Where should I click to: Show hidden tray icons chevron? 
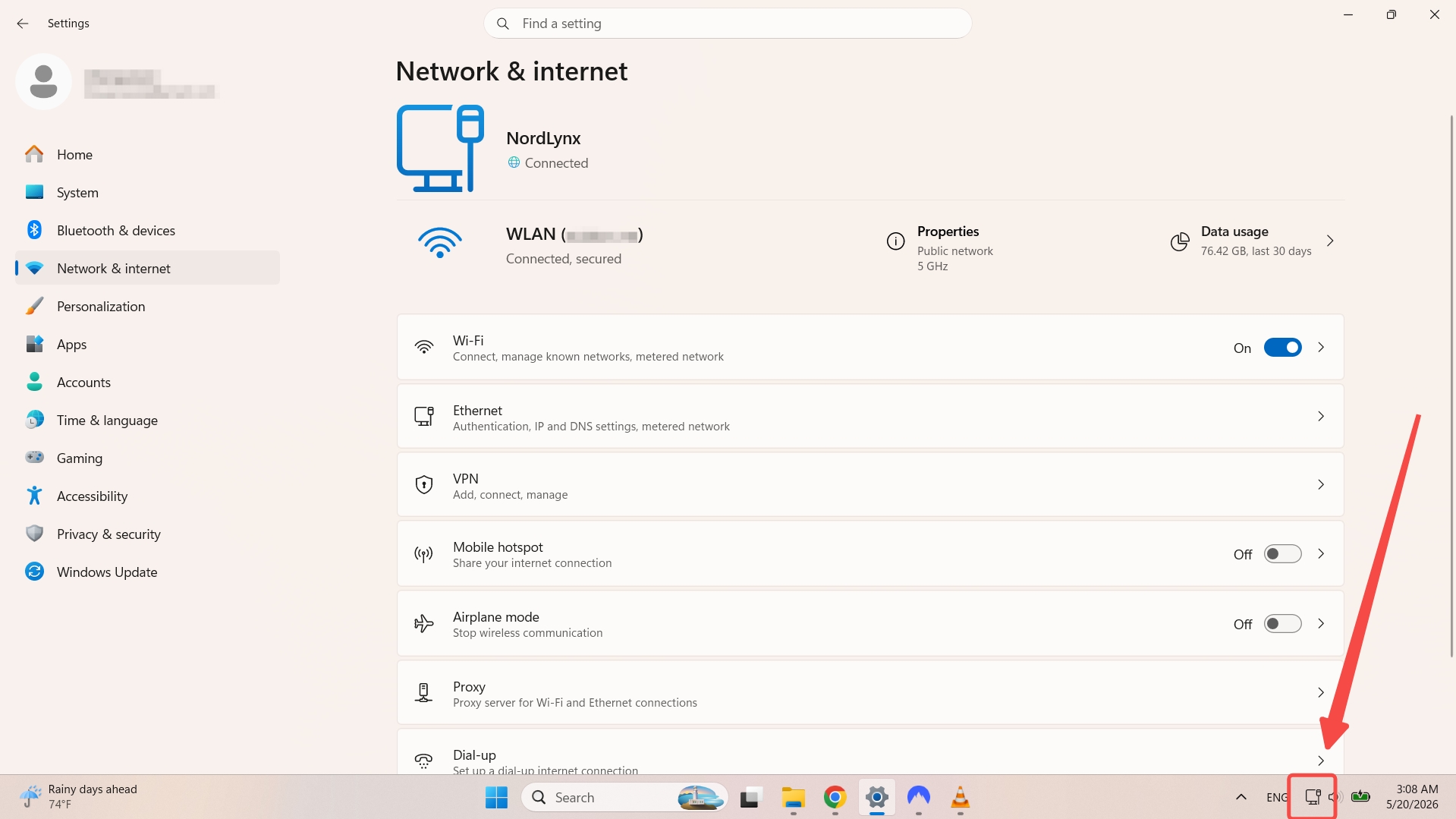coord(1241,797)
